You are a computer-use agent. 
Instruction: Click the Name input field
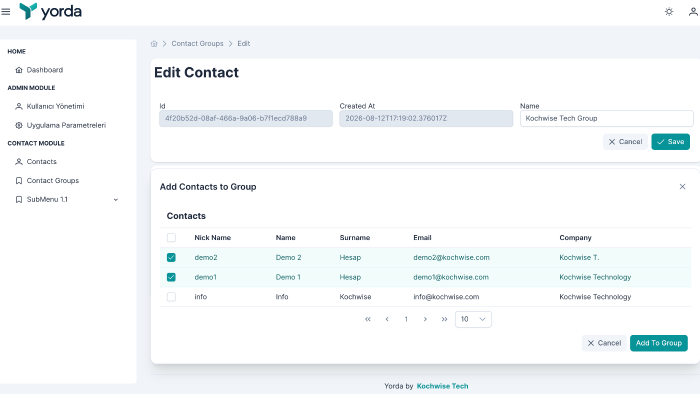tap(607, 119)
